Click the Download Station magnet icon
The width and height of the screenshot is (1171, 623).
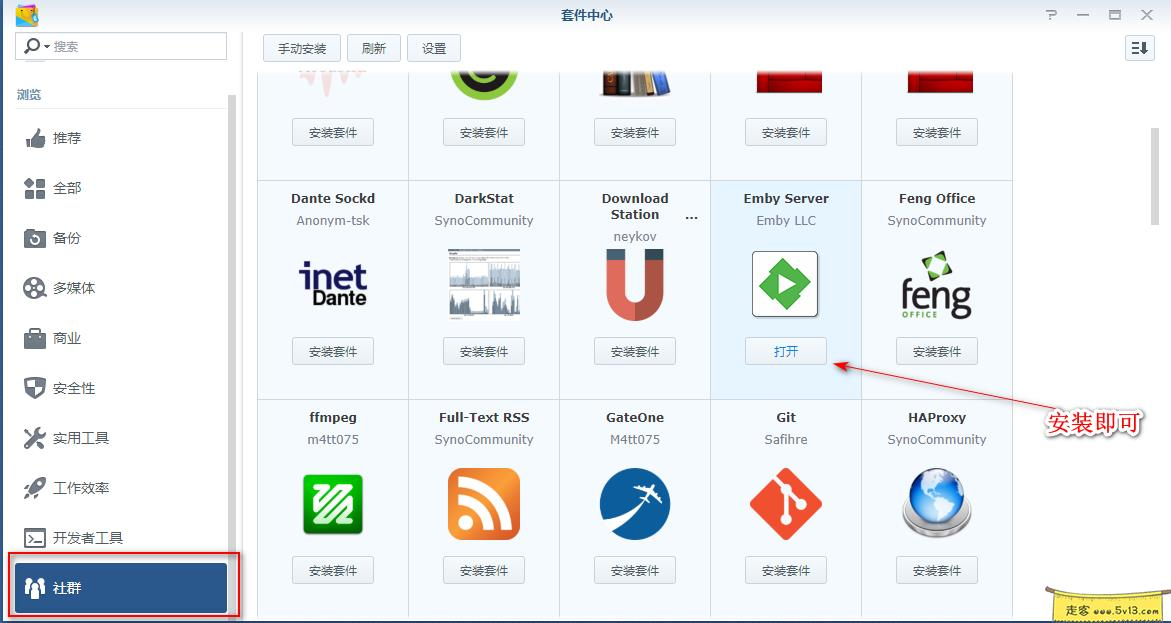(x=635, y=285)
